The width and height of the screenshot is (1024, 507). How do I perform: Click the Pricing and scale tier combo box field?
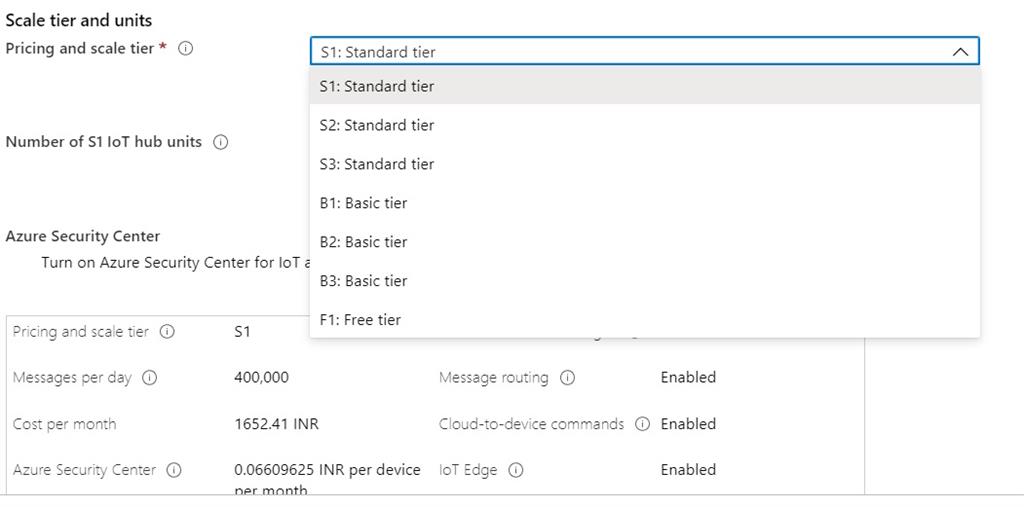(x=645, y=52)
